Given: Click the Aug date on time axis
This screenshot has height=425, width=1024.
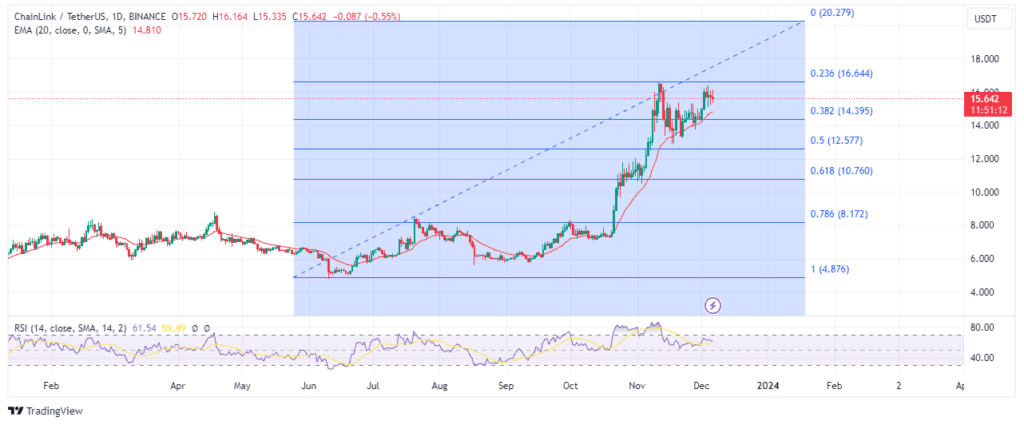Looking at the screenshot, I should (440, 386).
